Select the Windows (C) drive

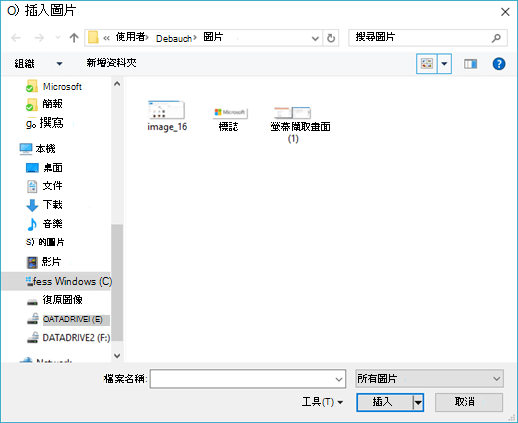click(57, 281)
